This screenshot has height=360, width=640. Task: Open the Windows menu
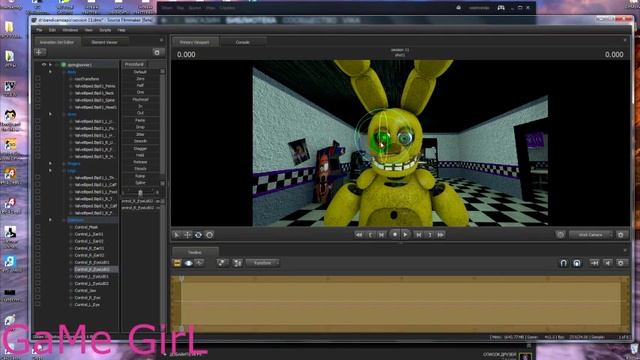[x=70, y=30]
